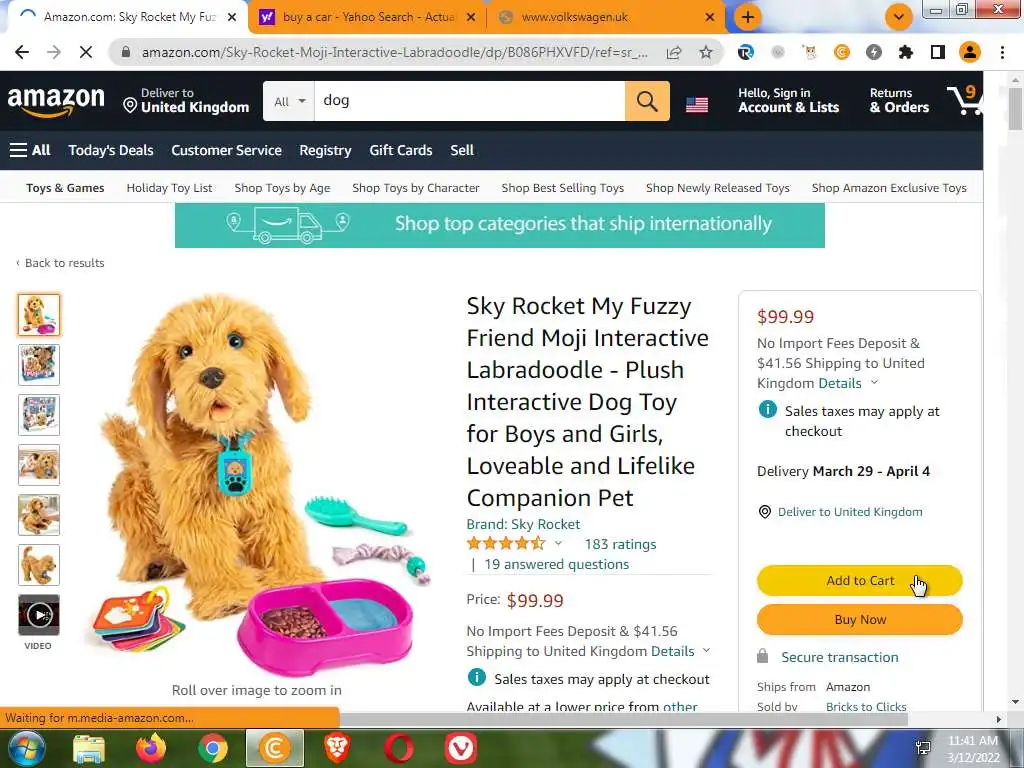Open the All hamburger menu
This screenshot has width=1024, height=768.
pos(30,150)
